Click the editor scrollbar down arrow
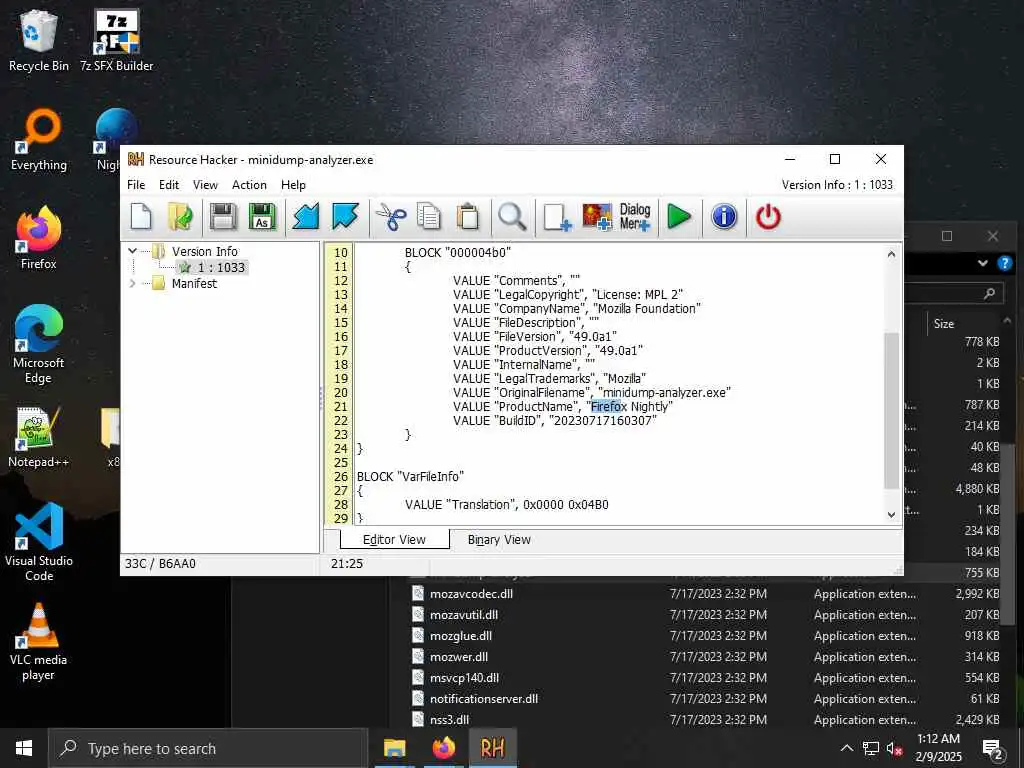This screenshot has width=1024, height=768. [x=891, y=515]
